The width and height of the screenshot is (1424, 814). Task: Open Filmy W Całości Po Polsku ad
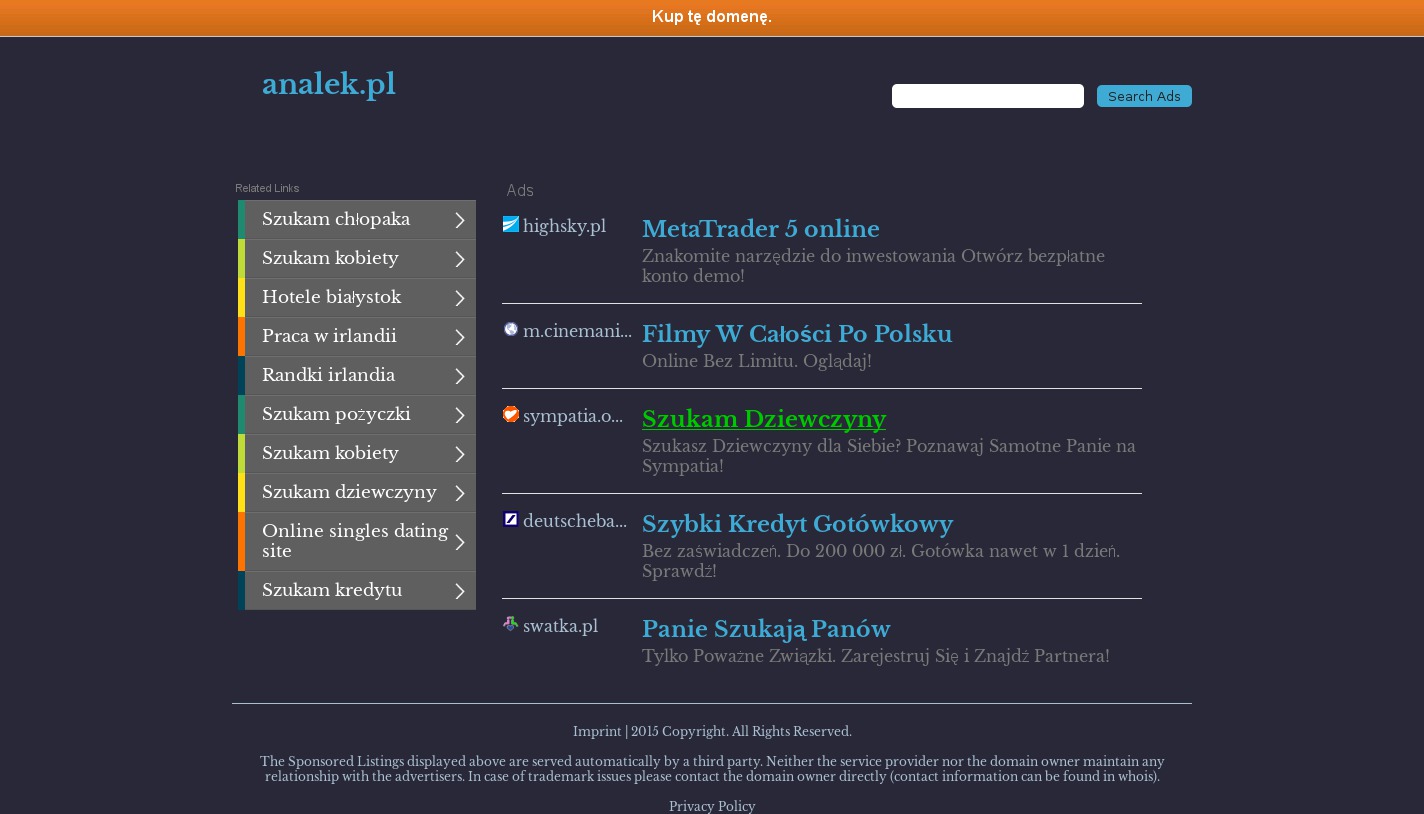tap(796, 335)
